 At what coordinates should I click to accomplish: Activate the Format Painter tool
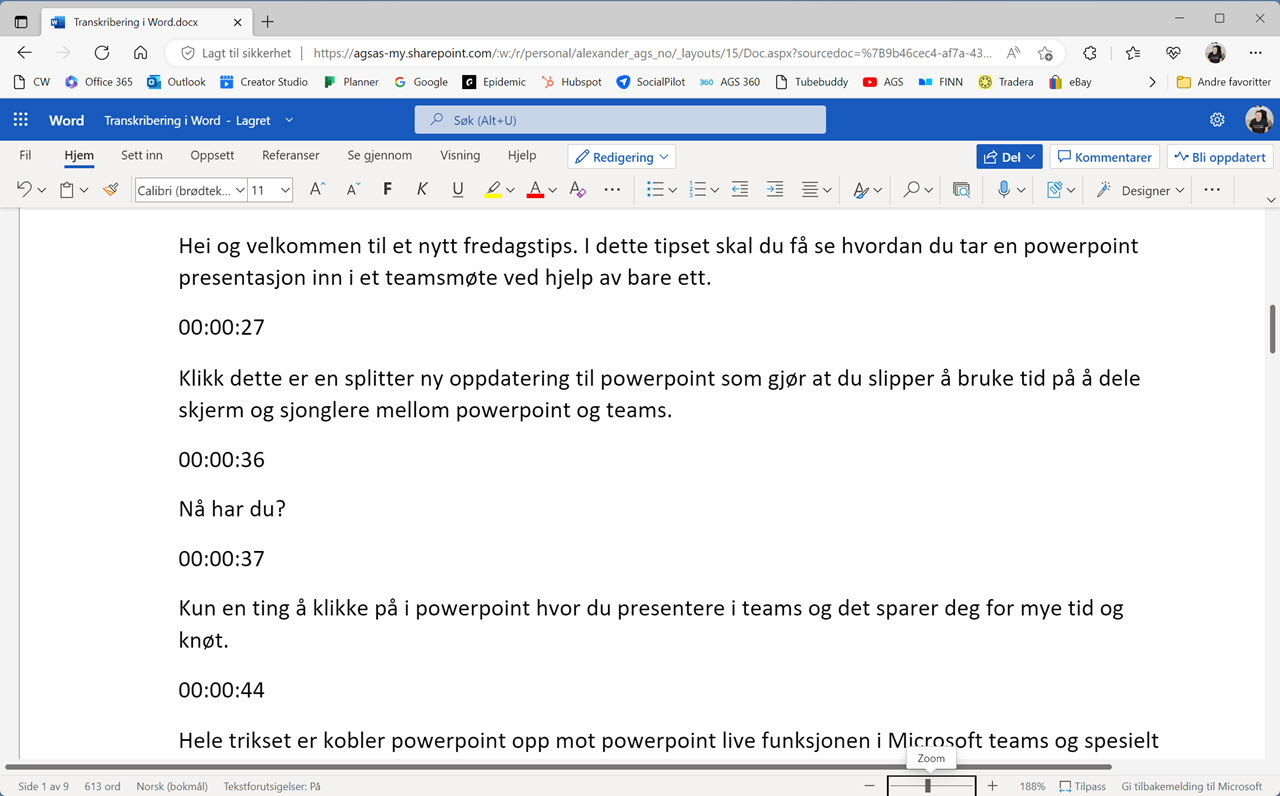pyautogui.click(x=110, y=189)
